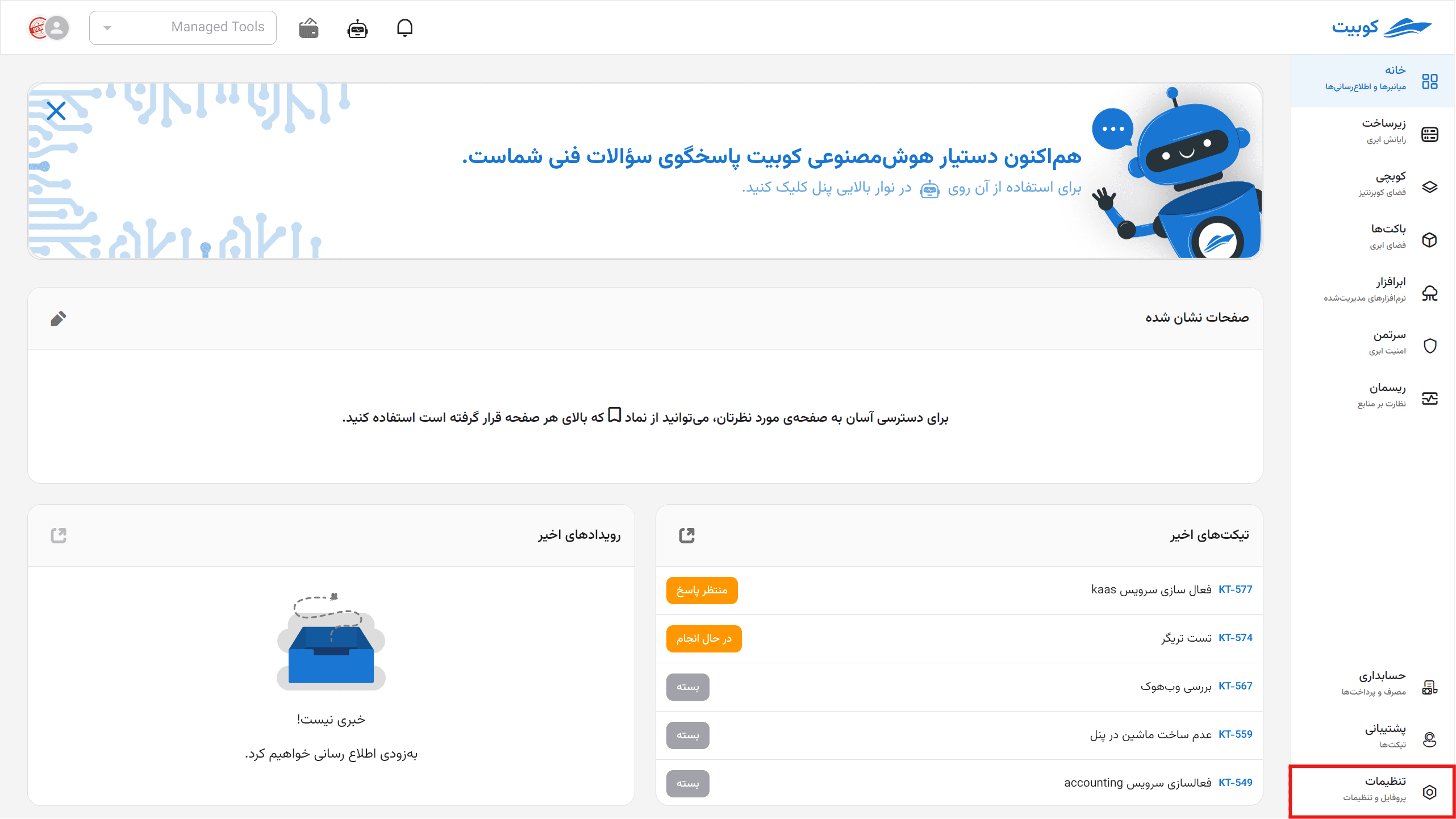The image size is (1456, 819).
Task: Click the تیکت‌های اخیر panel heading
Action: point(1209,535)
